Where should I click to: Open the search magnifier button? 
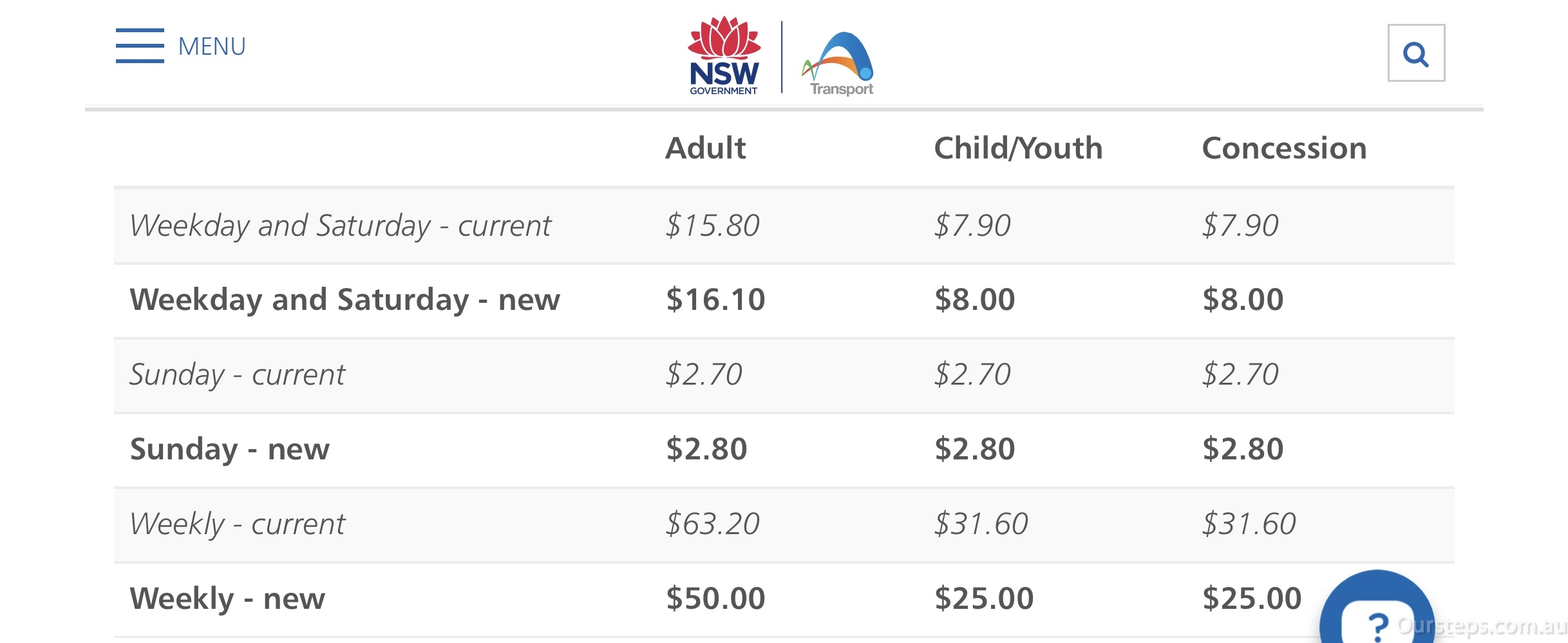(1416, 53)
